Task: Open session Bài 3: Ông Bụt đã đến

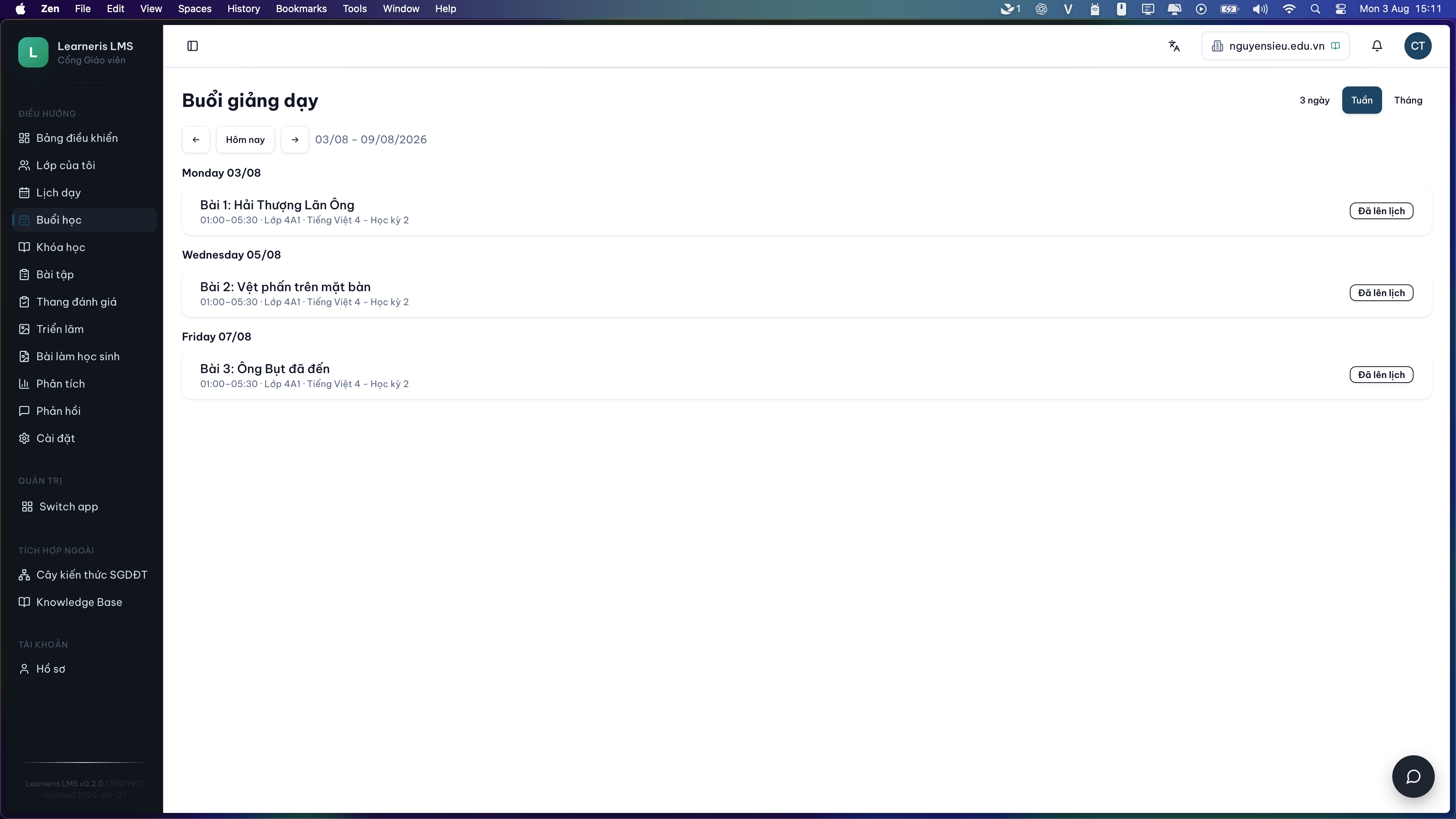Action: coord(806,375)
